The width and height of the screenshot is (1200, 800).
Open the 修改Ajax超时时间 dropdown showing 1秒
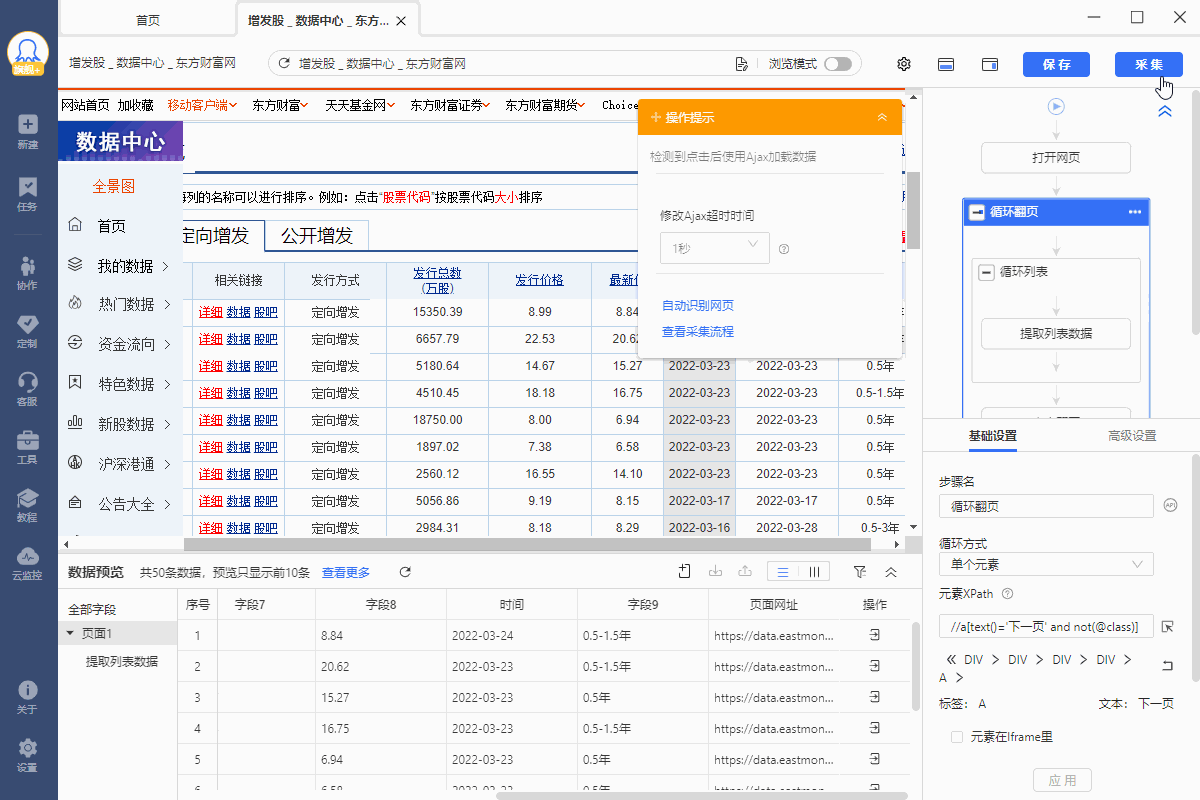(x=715, y=248)
